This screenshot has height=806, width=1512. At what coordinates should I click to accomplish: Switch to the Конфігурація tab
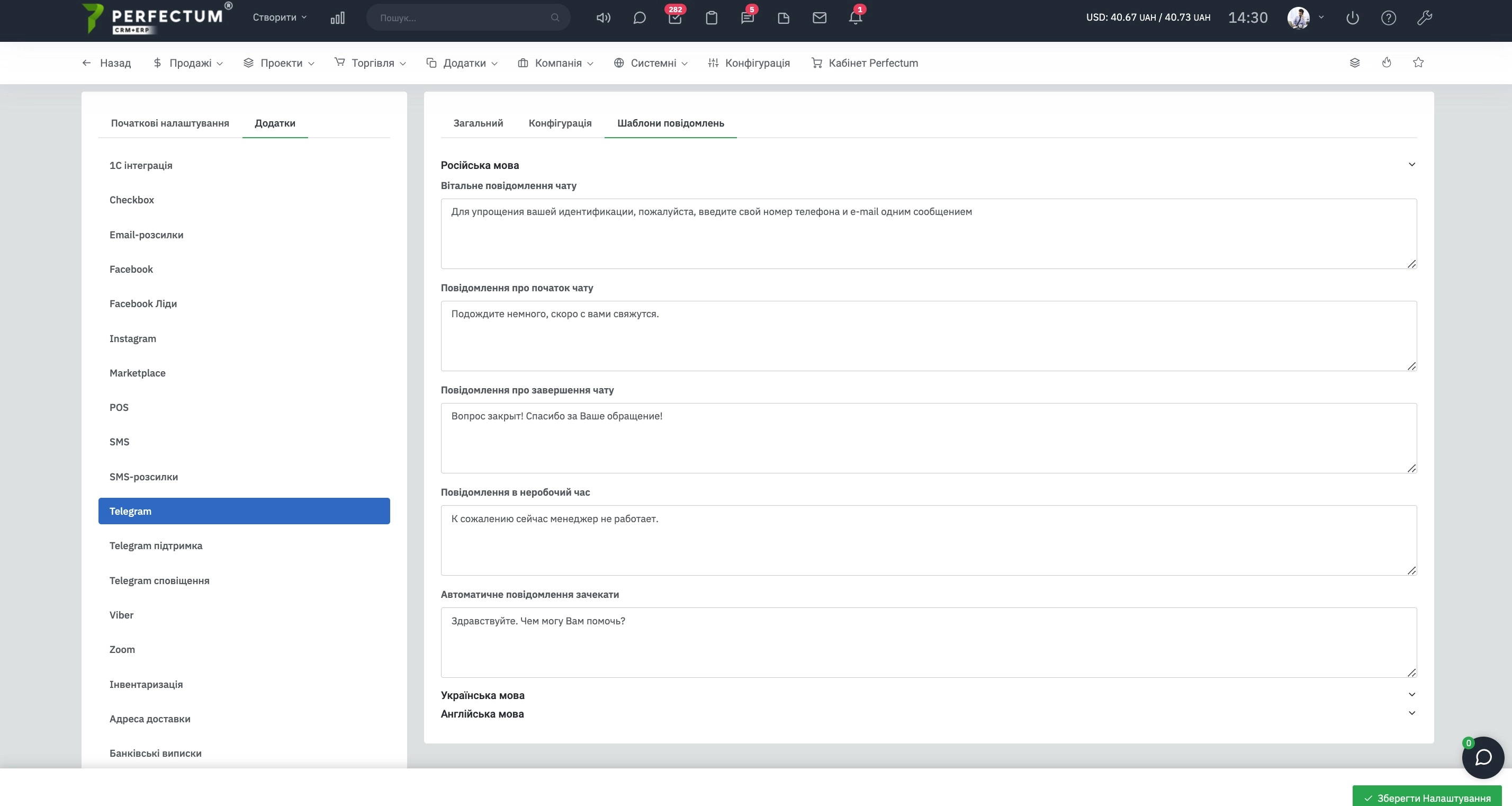[x=560, y=123]
